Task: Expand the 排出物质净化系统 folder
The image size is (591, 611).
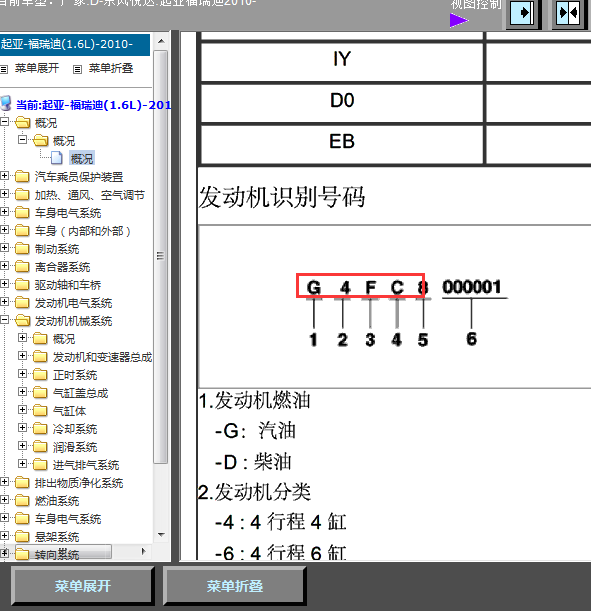Action: click(4, 482)
